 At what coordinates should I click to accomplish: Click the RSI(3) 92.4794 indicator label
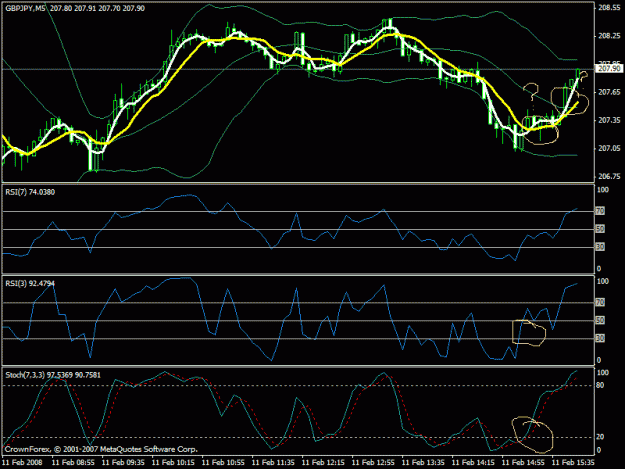(x=30, y=283)
